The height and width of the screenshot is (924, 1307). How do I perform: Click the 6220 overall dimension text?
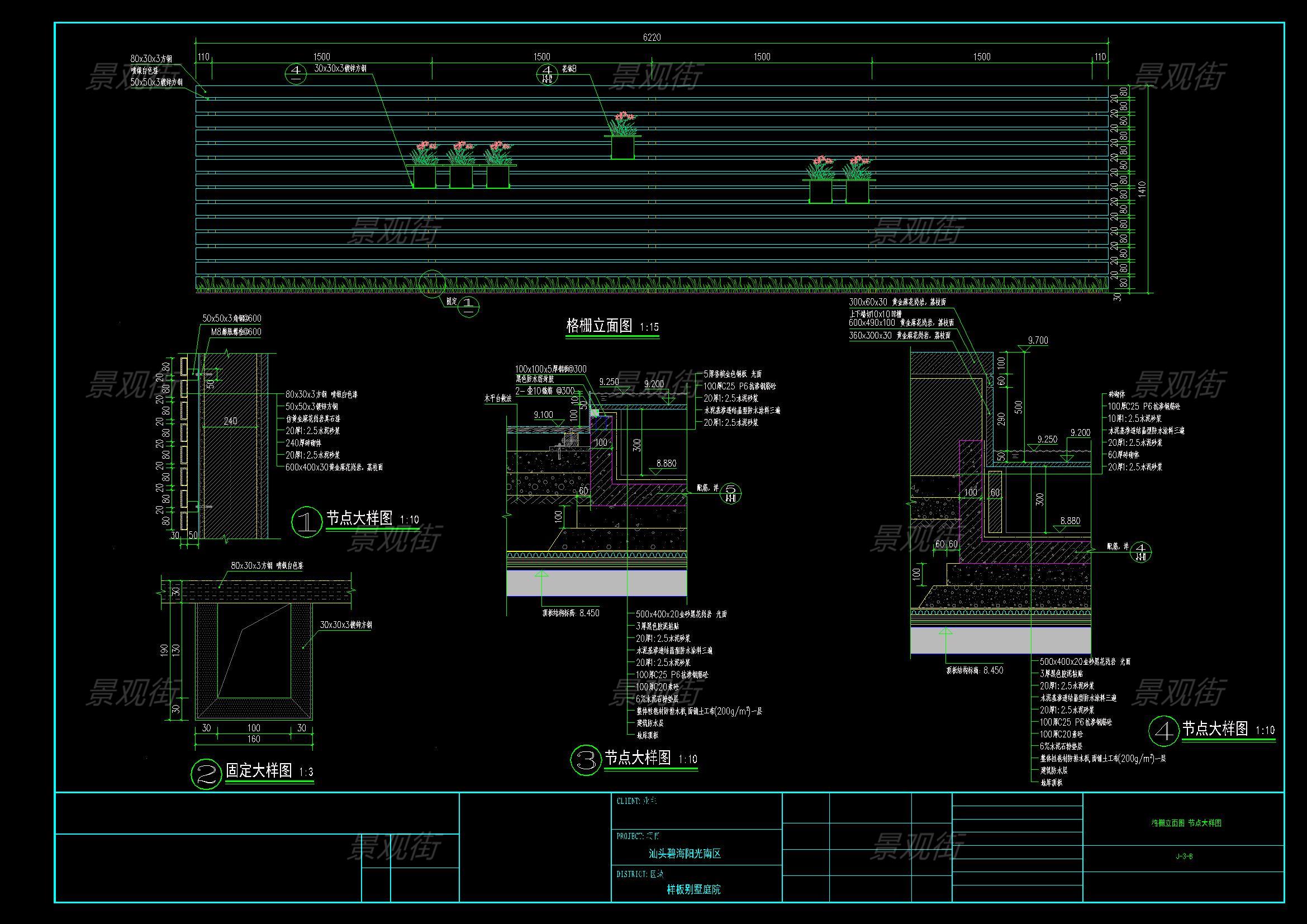pos(652,37)
